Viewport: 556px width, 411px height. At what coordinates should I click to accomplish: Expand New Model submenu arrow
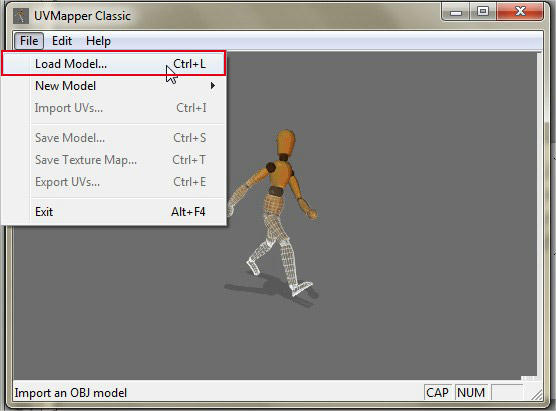click(x=212, y=85)
